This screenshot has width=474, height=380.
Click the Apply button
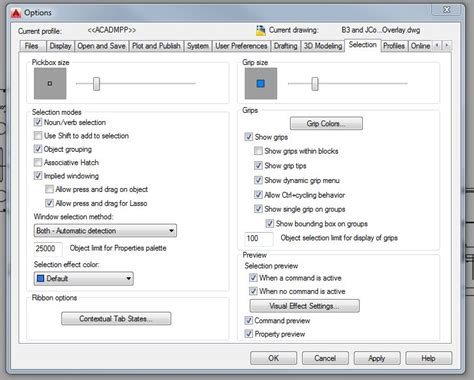point(377,358)
